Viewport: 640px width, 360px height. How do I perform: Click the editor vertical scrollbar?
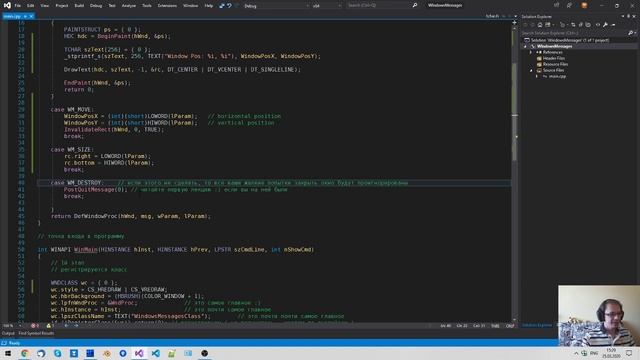[x=515, y=171]
